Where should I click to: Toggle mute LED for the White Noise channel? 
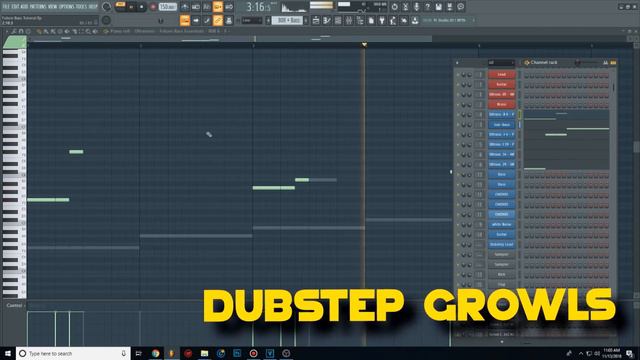458,225
